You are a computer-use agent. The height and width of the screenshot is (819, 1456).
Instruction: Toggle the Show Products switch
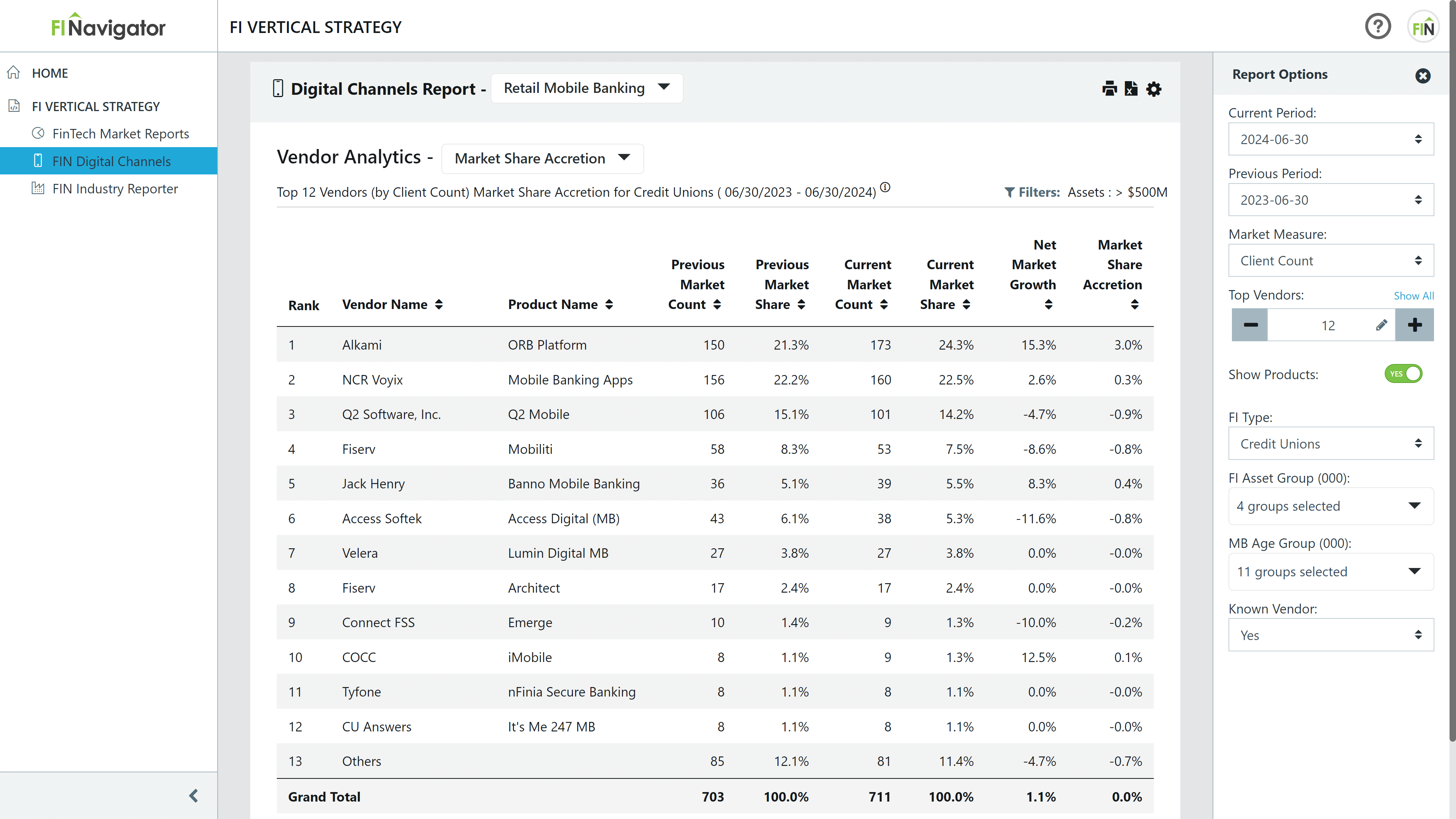point(1403,373)
